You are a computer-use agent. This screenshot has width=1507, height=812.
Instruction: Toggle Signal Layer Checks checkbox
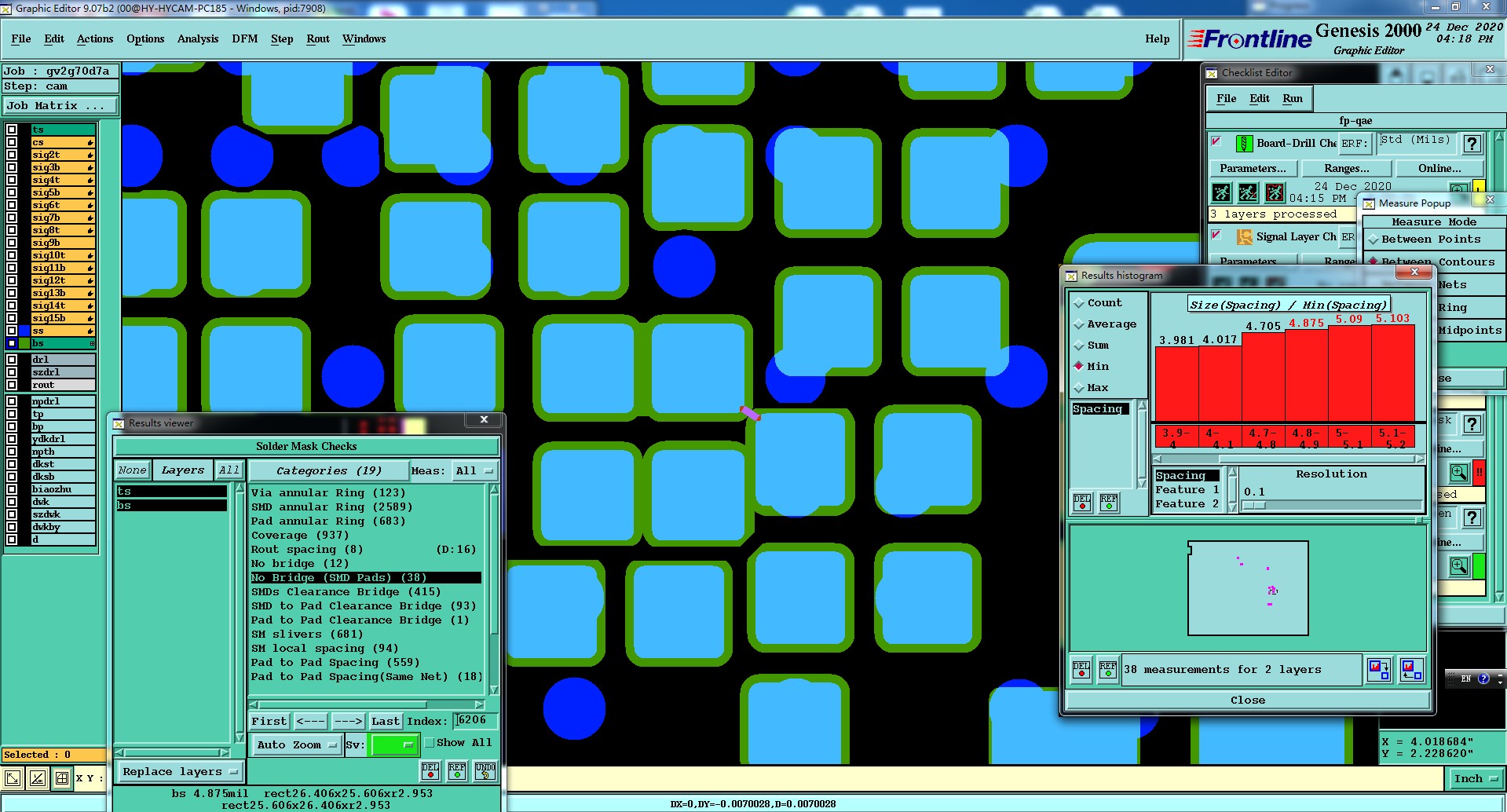1216,234
